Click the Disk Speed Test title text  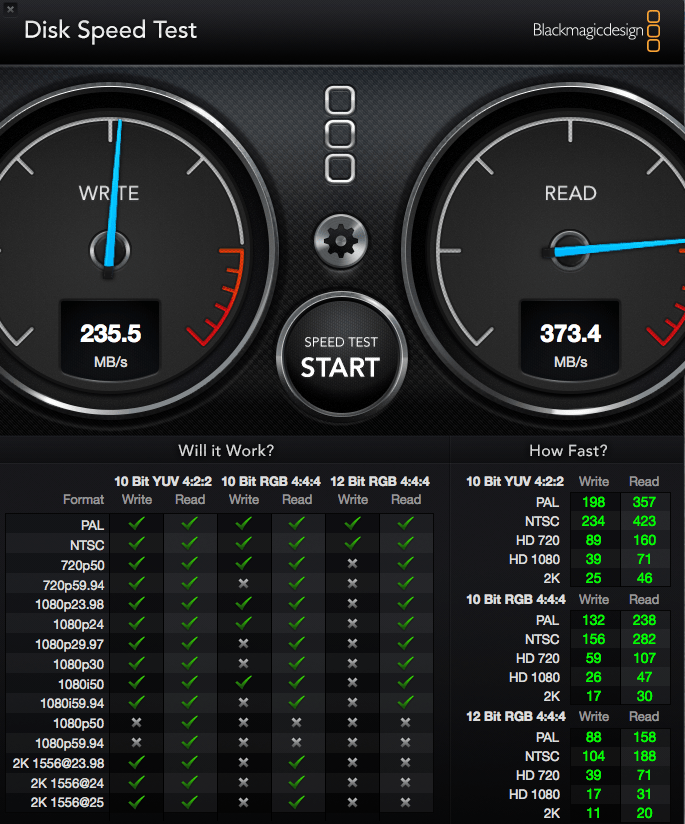click(x=111, y=29)
